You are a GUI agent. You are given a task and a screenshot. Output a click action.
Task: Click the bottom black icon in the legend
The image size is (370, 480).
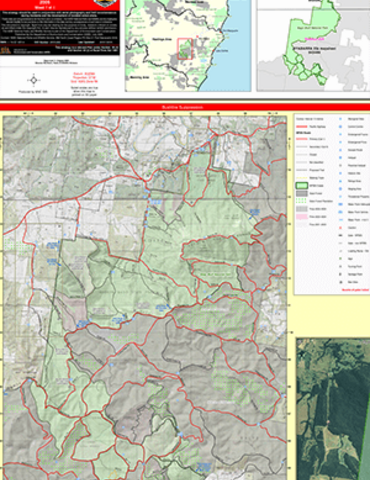(340, 282)
